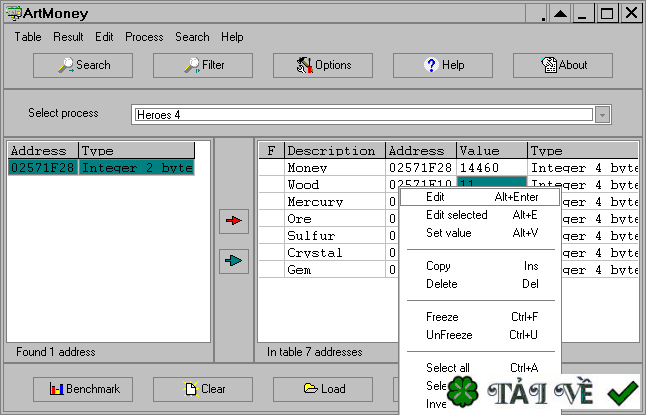Click the Clear button

click(203, 389)
